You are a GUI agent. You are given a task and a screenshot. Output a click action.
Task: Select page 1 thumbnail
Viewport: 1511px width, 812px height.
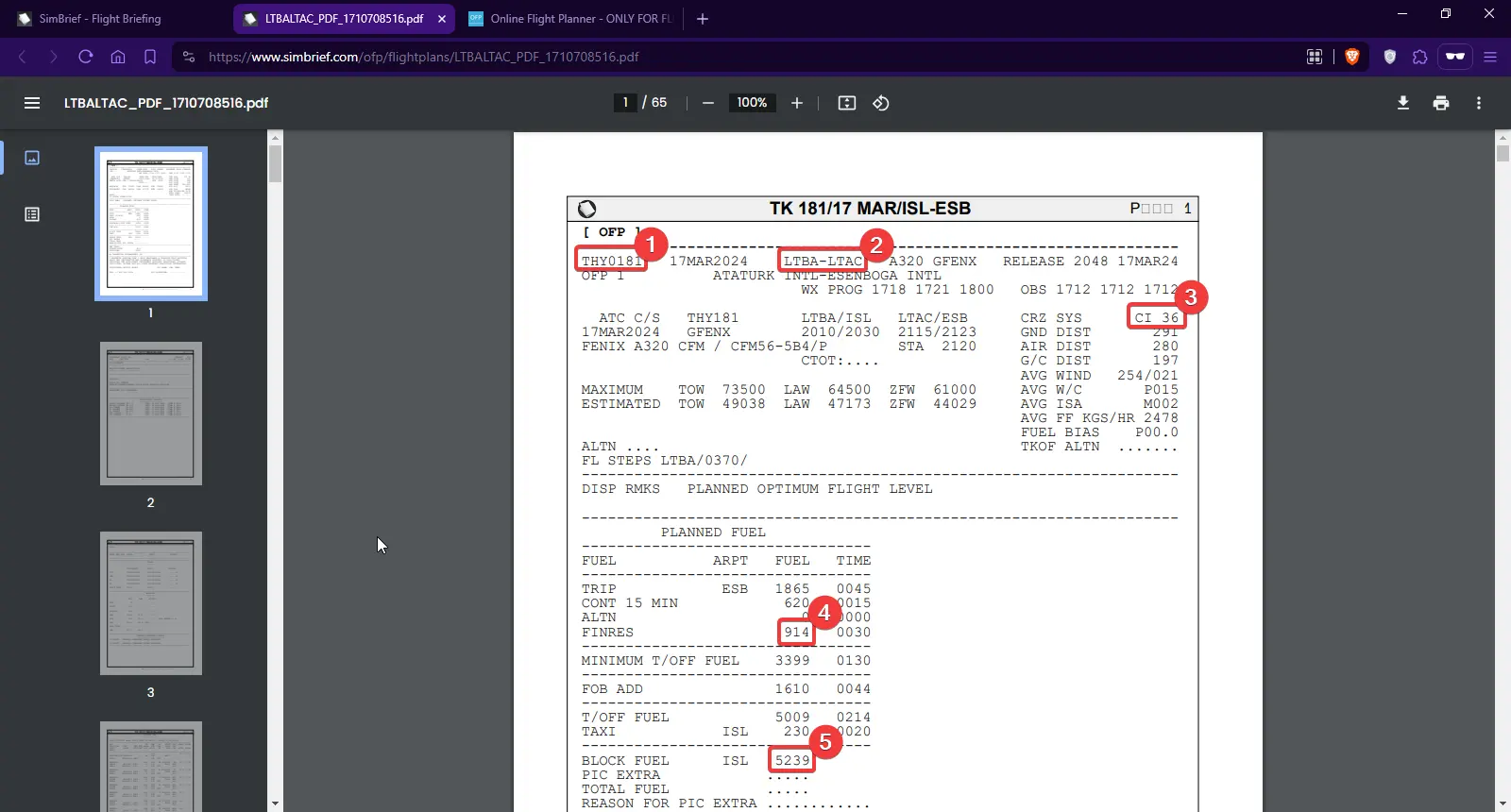pos(151,224)
